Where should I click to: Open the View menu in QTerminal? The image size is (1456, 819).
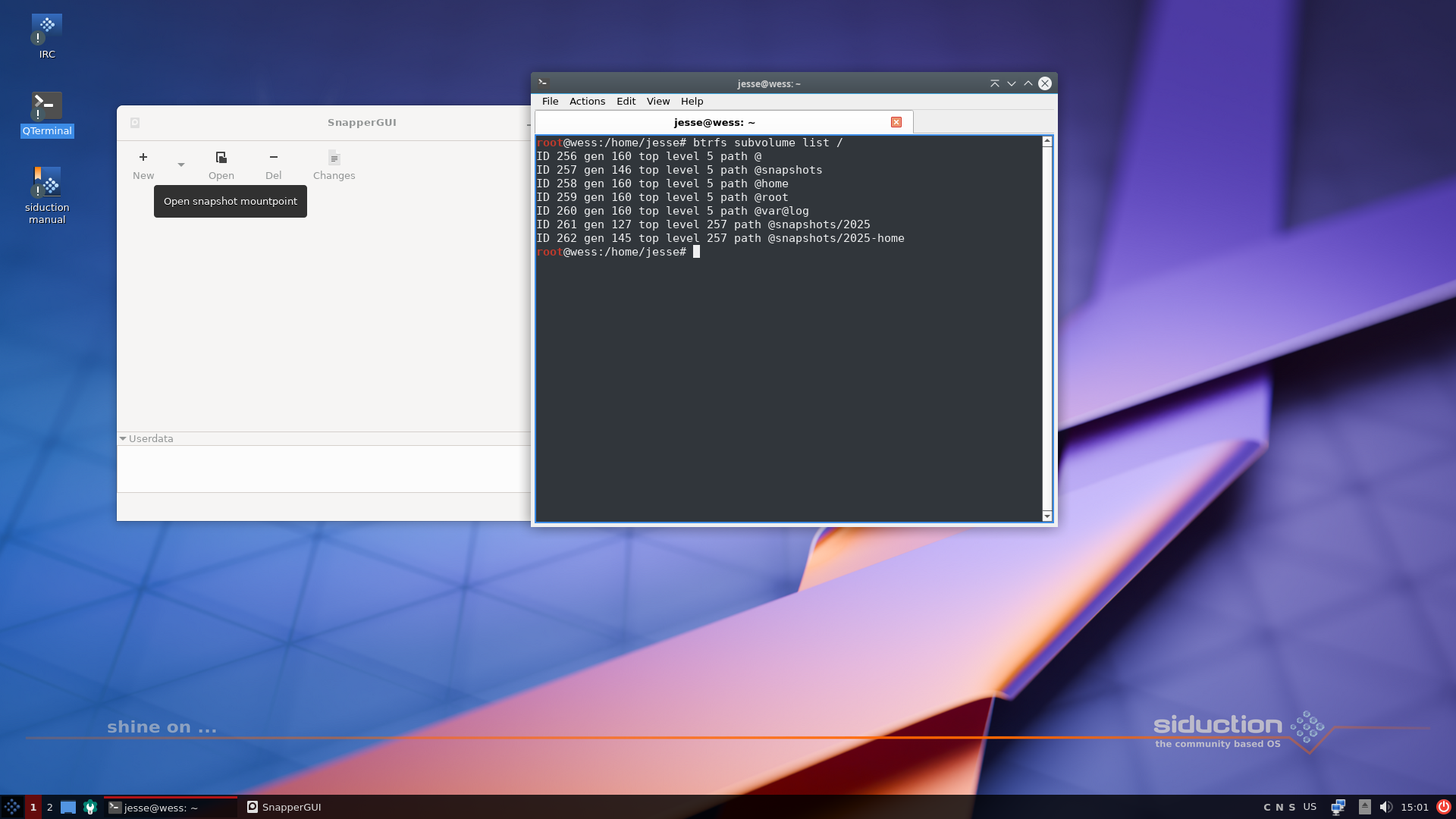658,101
